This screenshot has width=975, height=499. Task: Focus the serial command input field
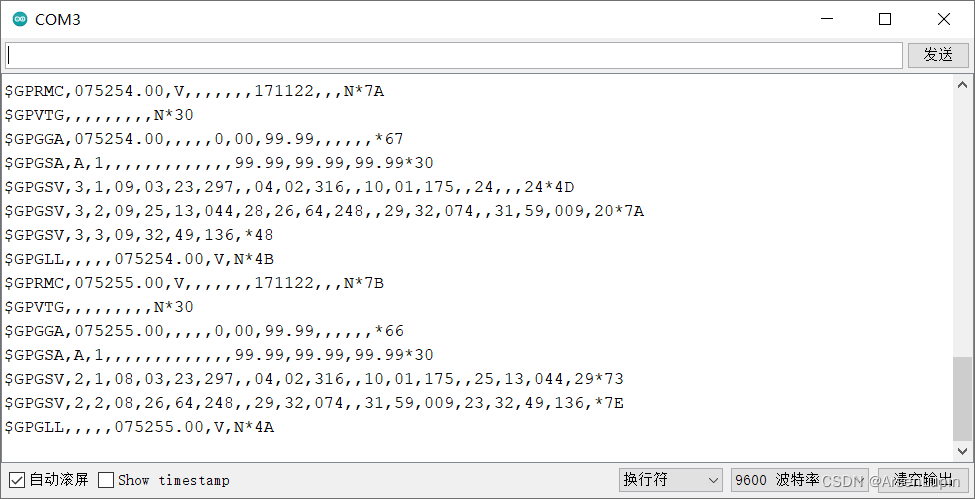454,55
